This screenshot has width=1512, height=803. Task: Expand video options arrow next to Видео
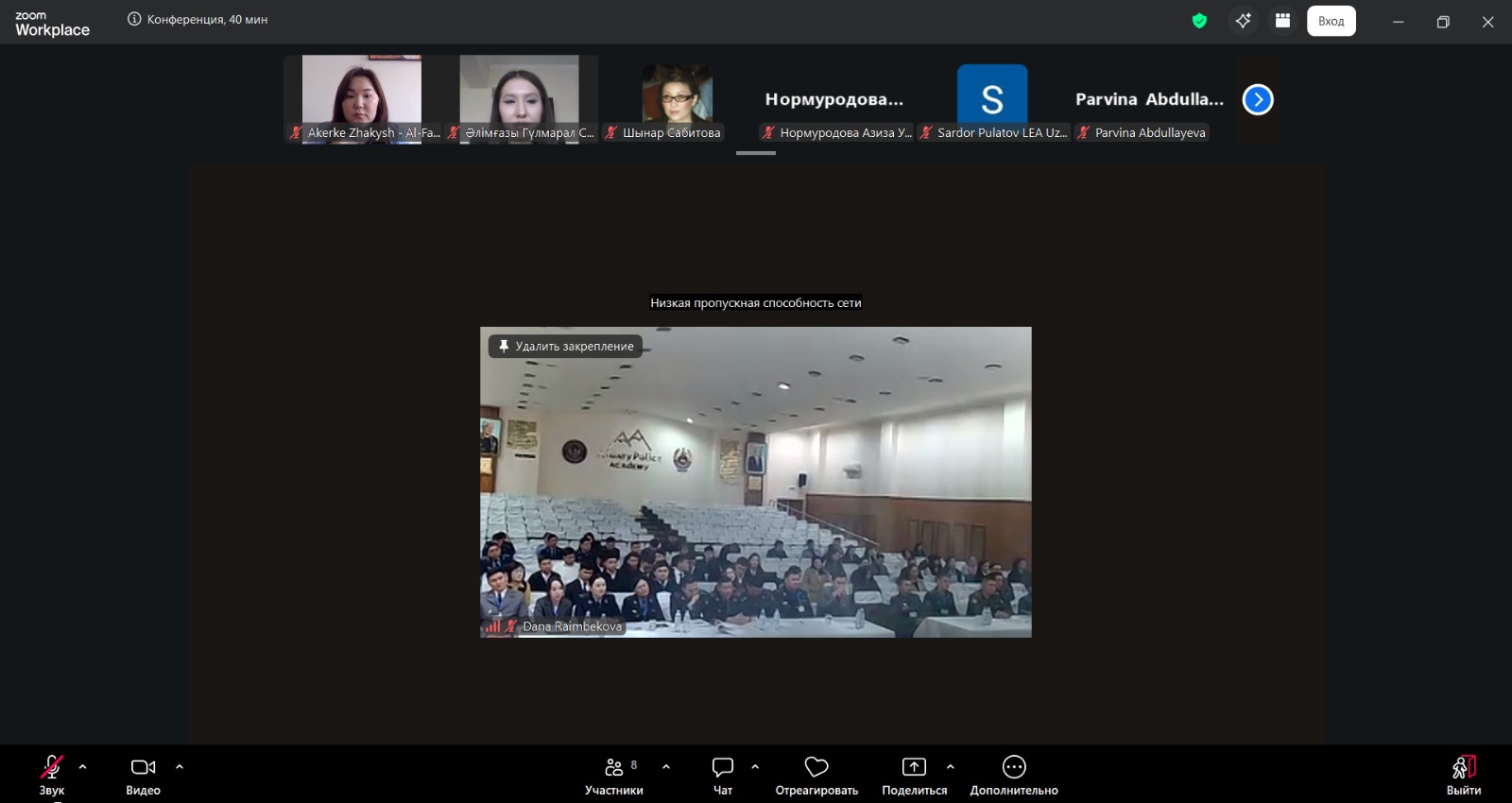[180, 767]
